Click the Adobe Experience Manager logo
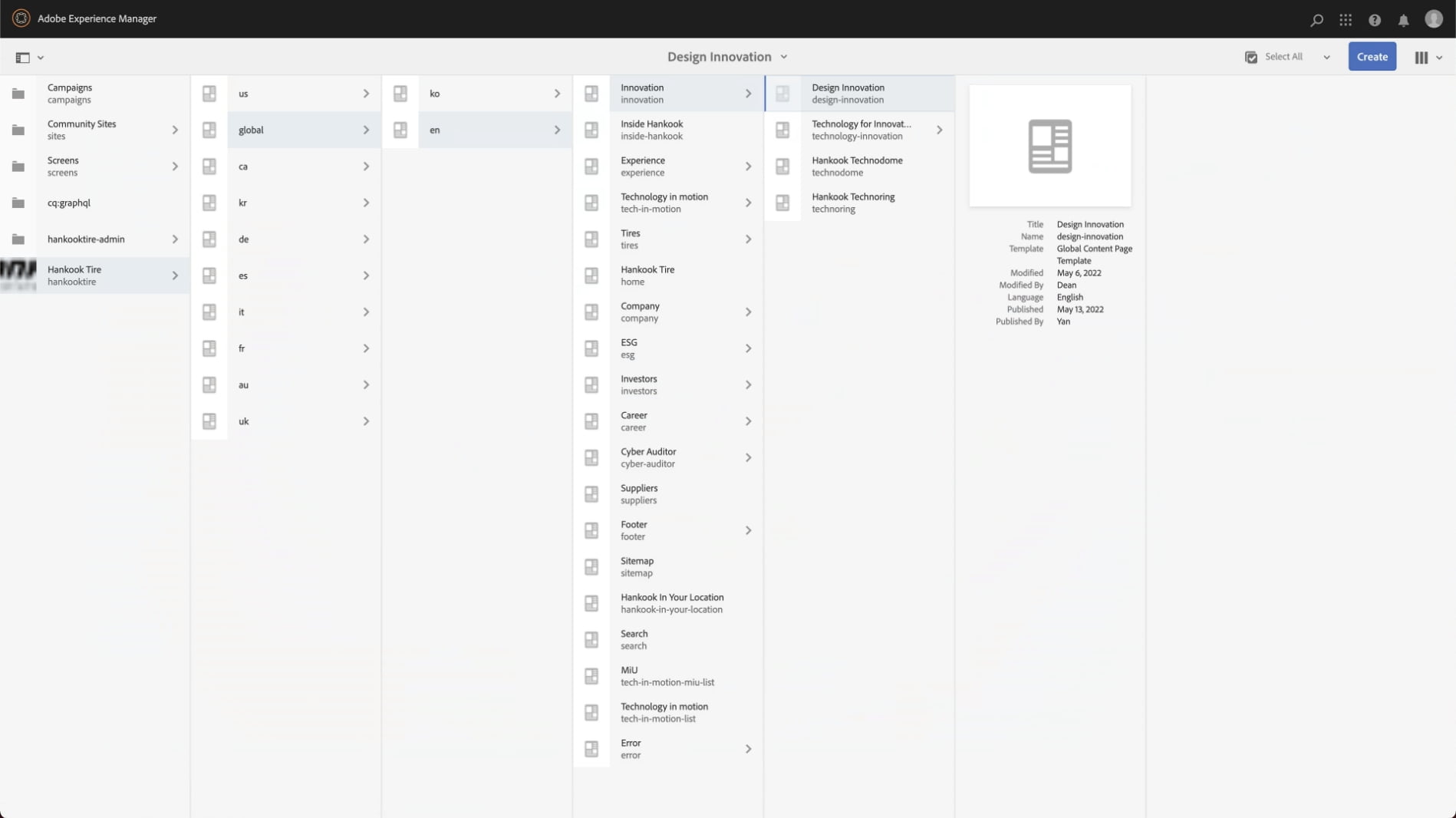1456x818 pixels. point(21,18)
